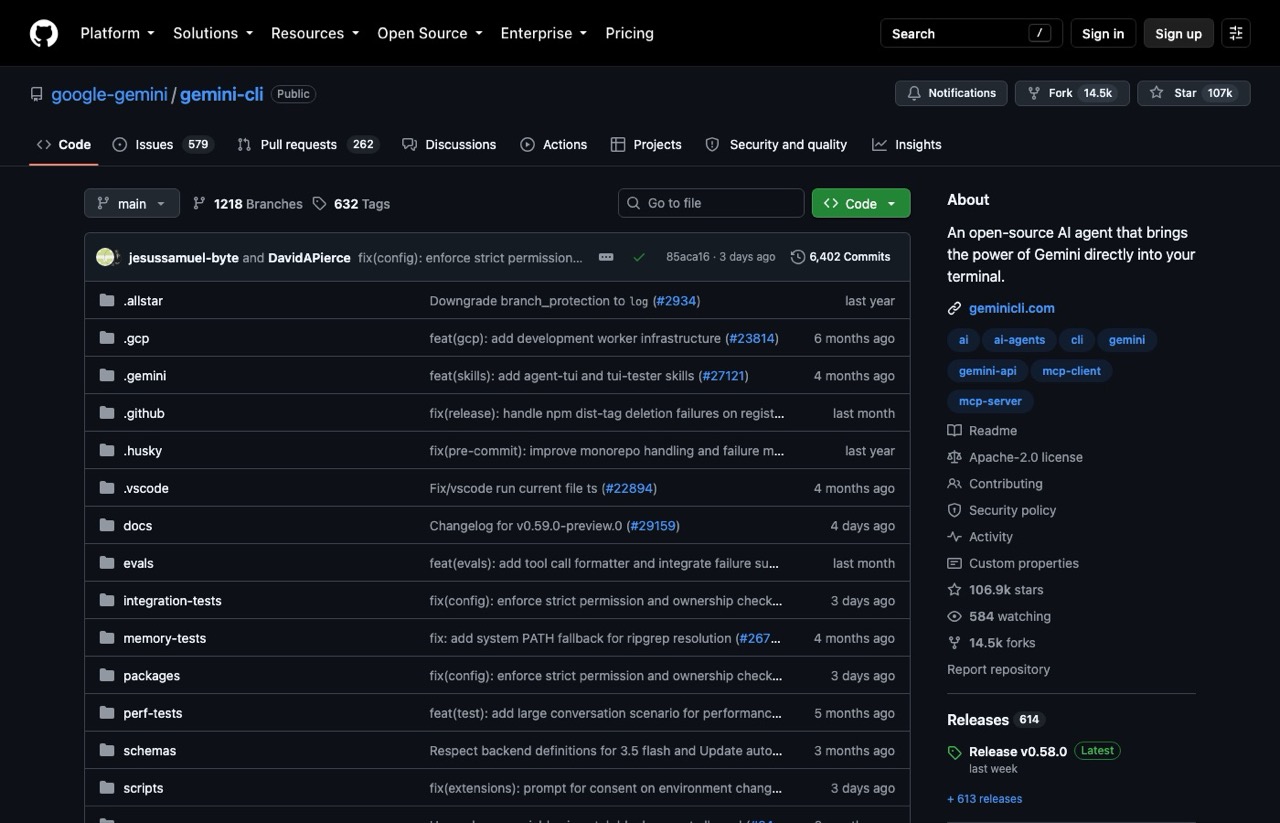Open the Discussions tab

tap(449, 145)
